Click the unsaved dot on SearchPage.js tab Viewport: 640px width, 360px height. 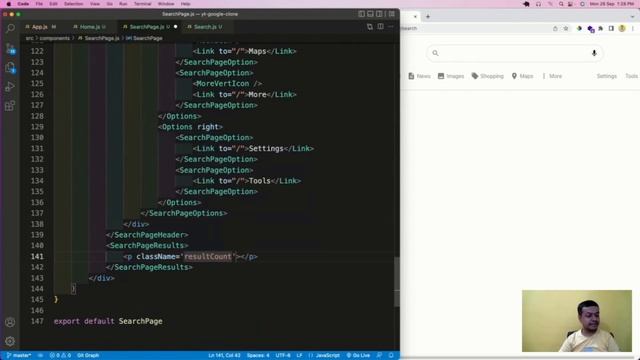pos(176,27)
